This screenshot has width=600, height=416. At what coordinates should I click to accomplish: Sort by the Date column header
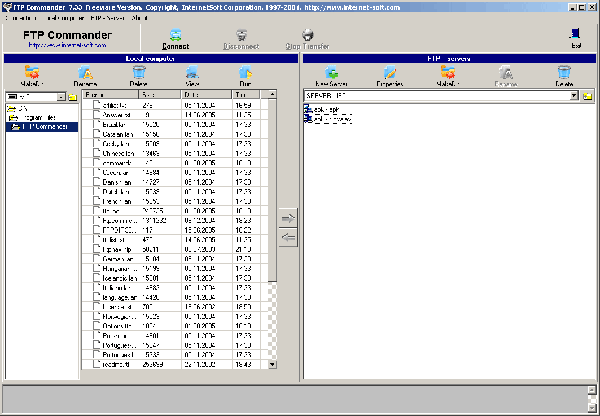pos(207,95)
